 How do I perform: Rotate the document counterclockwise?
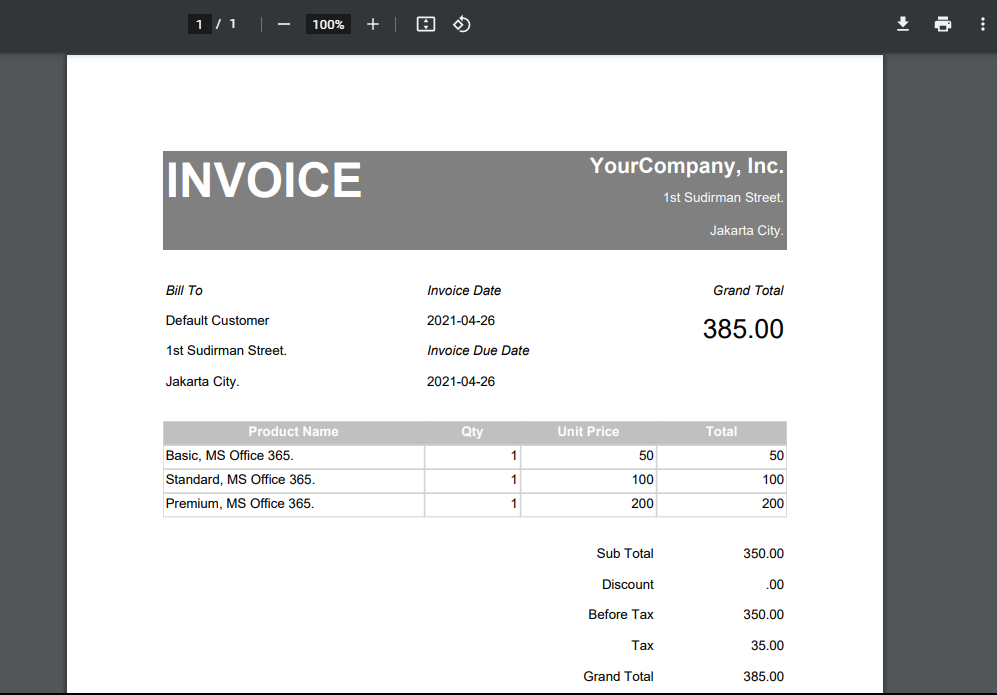click(x=461, y=24)
